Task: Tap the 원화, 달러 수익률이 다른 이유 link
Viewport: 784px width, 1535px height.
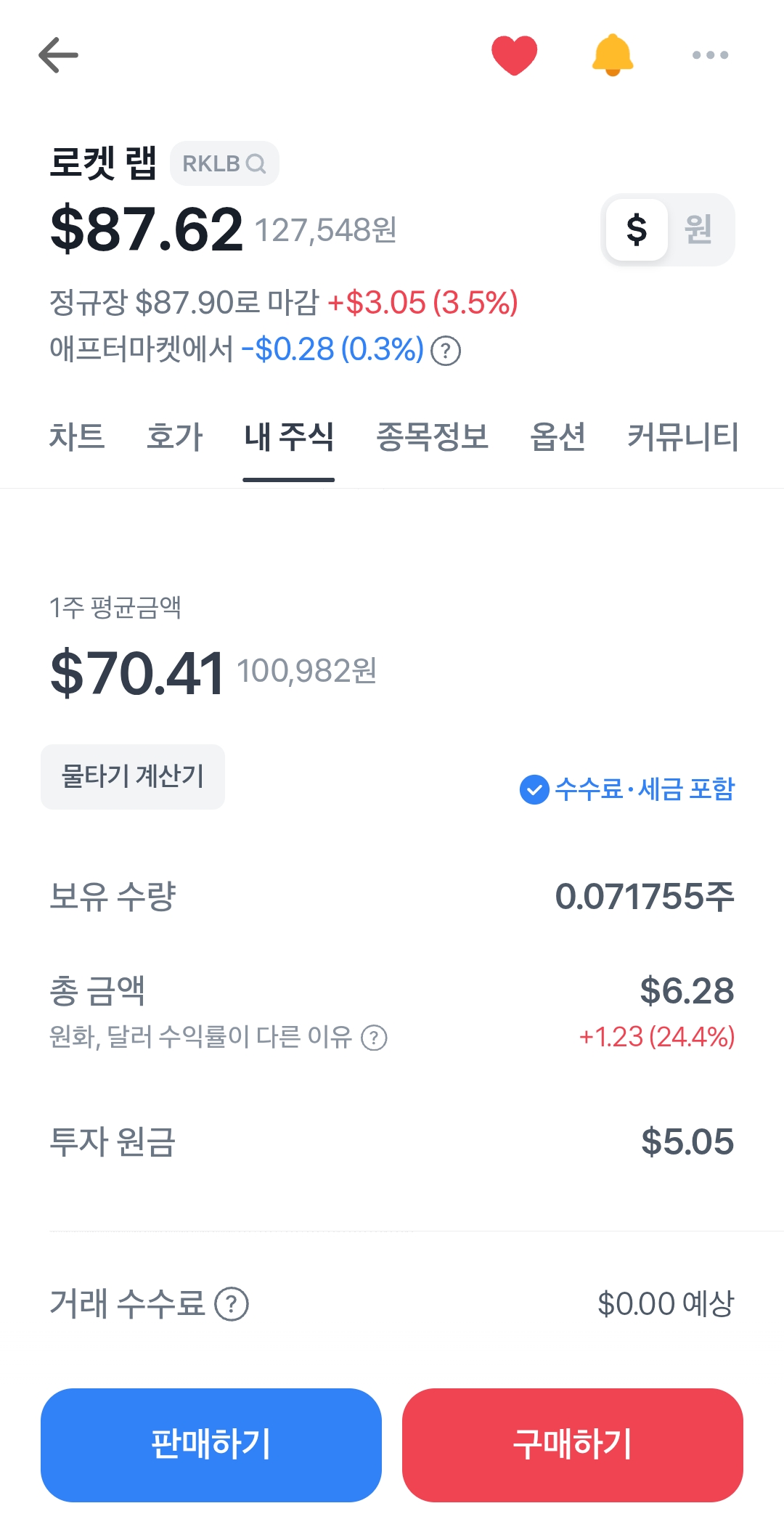Action: [200, 1037]
